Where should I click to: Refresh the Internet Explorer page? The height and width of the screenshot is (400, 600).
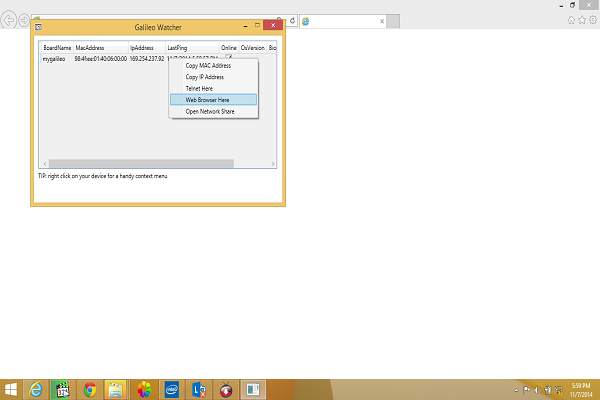tap(292, 21)
